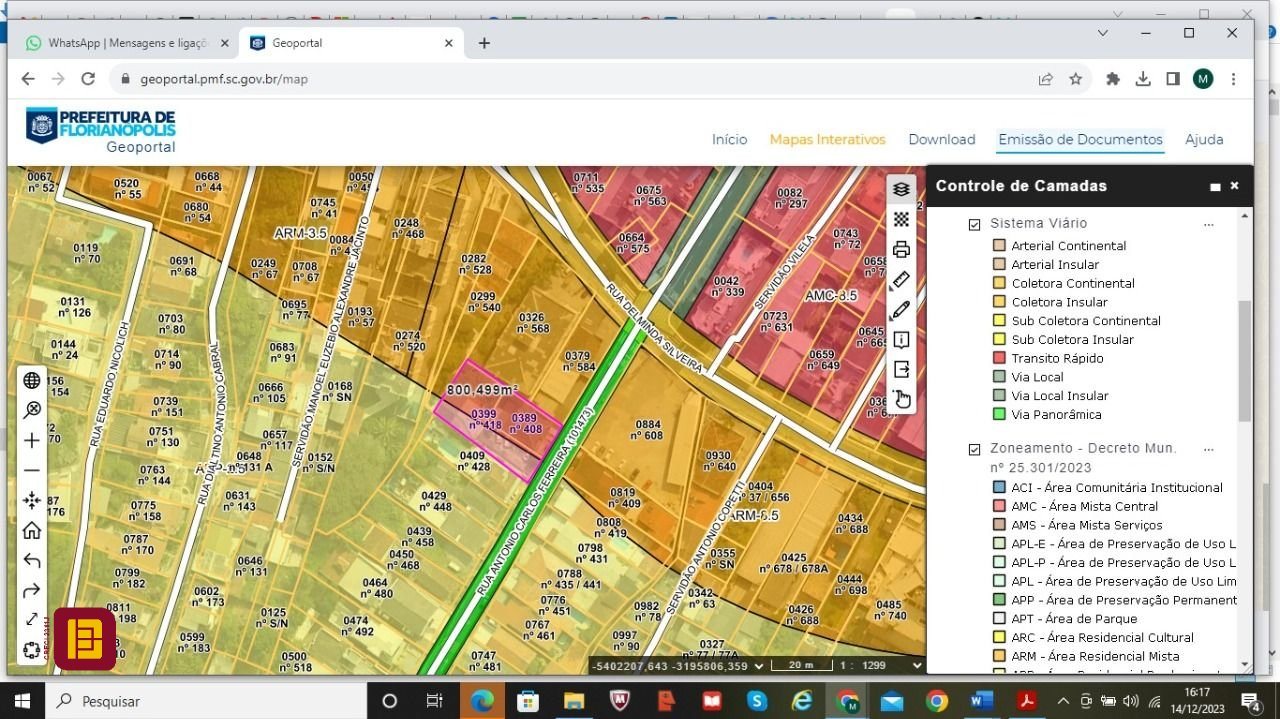Return to the home map extent
Screen dimensions: 1280x719
tap(32, 531)
